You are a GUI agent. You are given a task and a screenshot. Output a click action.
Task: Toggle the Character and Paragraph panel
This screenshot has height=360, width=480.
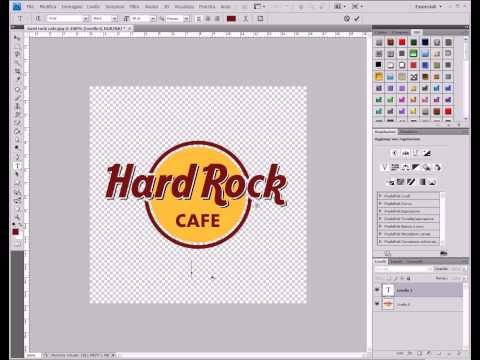260,19
